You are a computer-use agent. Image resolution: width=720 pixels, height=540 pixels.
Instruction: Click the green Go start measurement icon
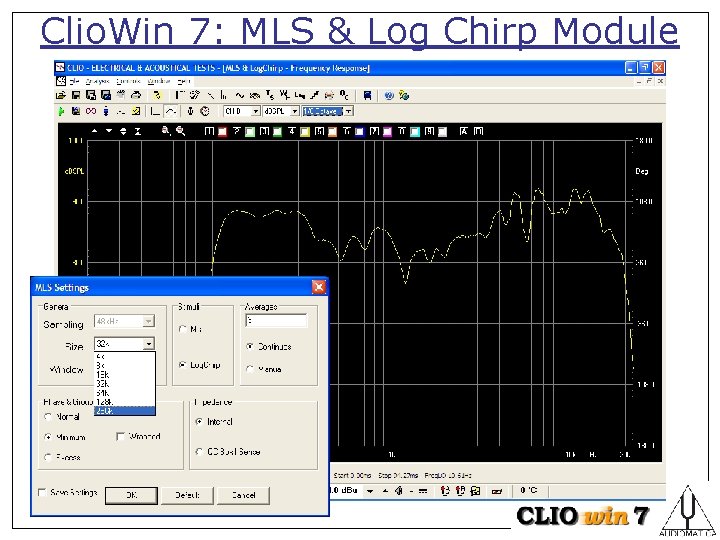click(62, 111)
